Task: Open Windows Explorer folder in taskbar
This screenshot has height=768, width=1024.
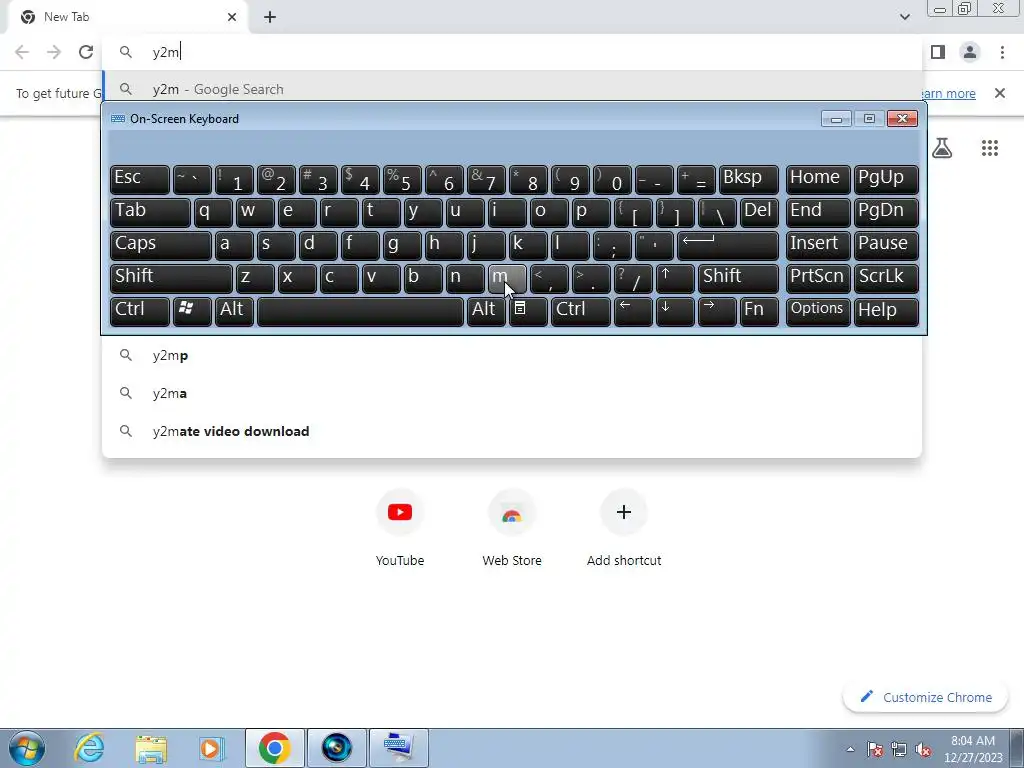Action: pyautogui.click(x=151, y=748)
